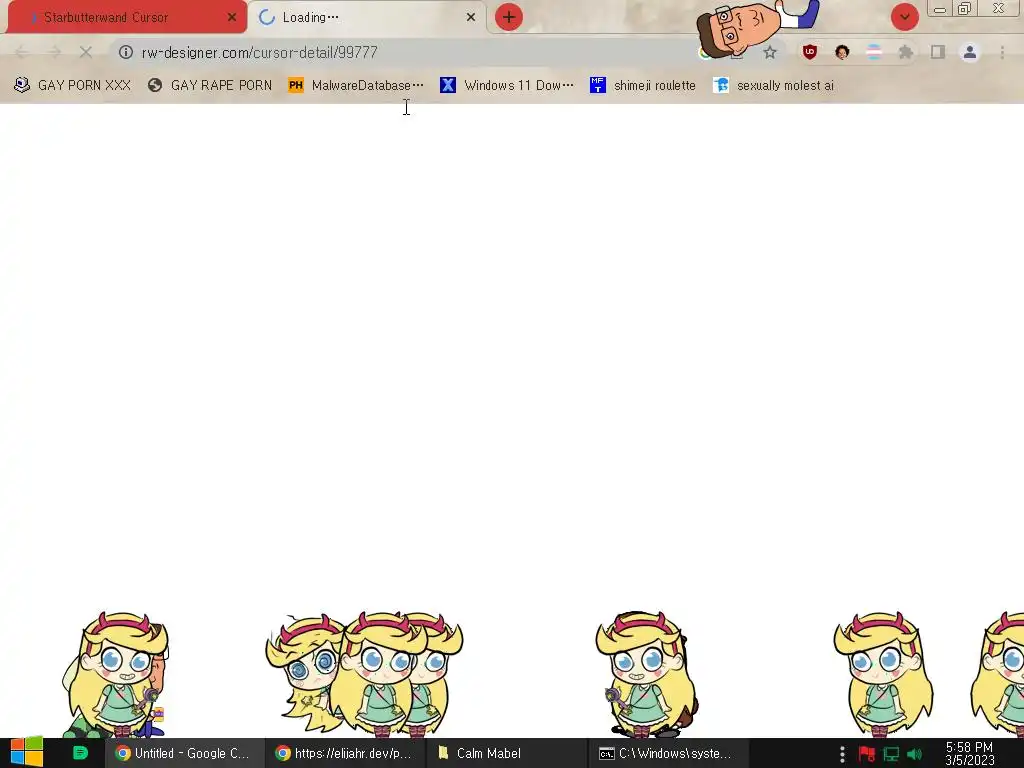This screenshot has height=768, width=1024.
Task: Close the Starbutterwand Cursor tab
Action: click(x=232, y=18)
